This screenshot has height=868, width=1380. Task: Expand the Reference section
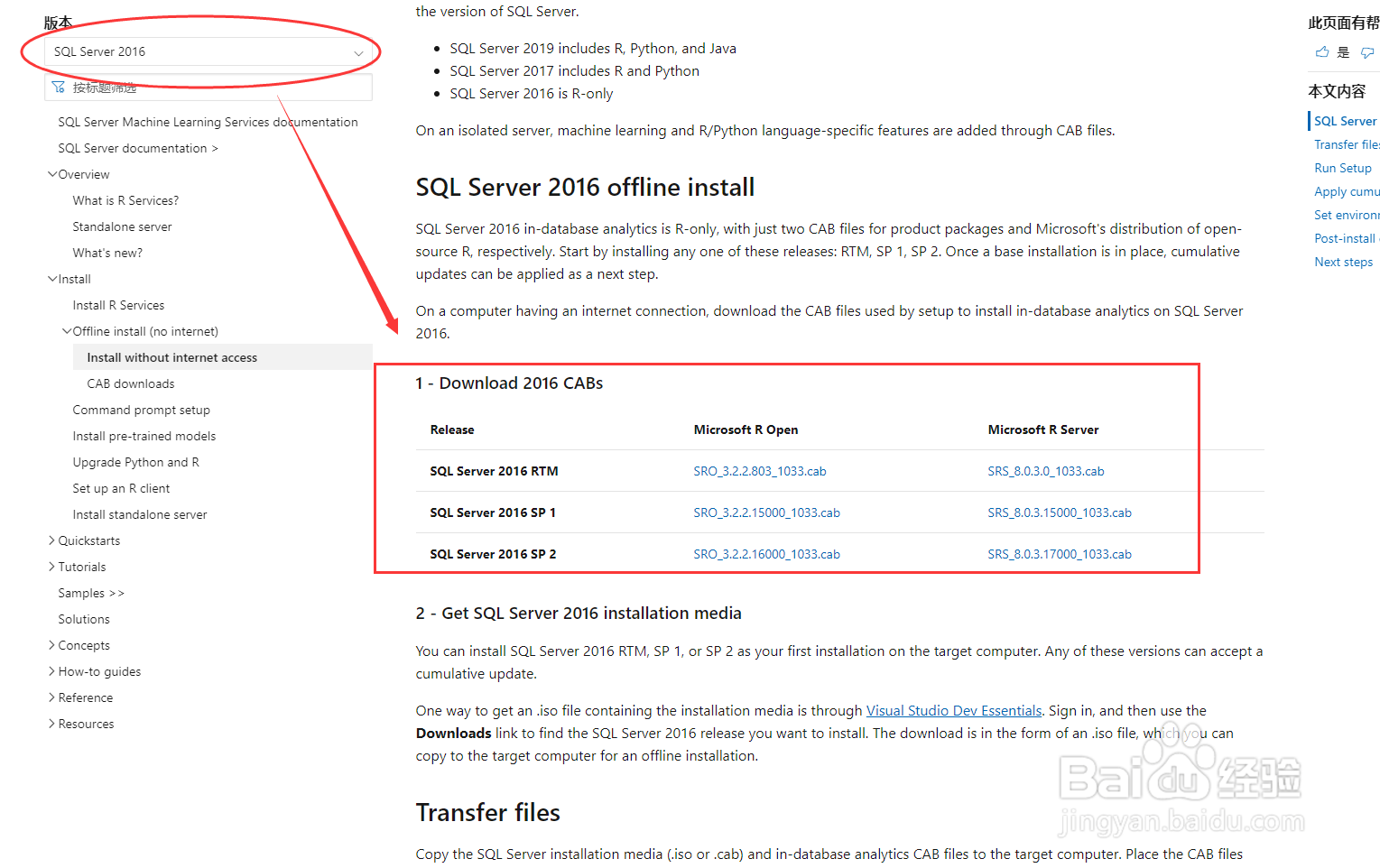coord(52,697)
